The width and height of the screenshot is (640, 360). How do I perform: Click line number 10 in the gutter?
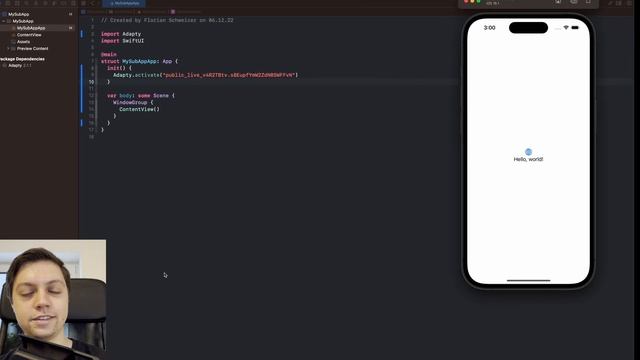[91, 82]
